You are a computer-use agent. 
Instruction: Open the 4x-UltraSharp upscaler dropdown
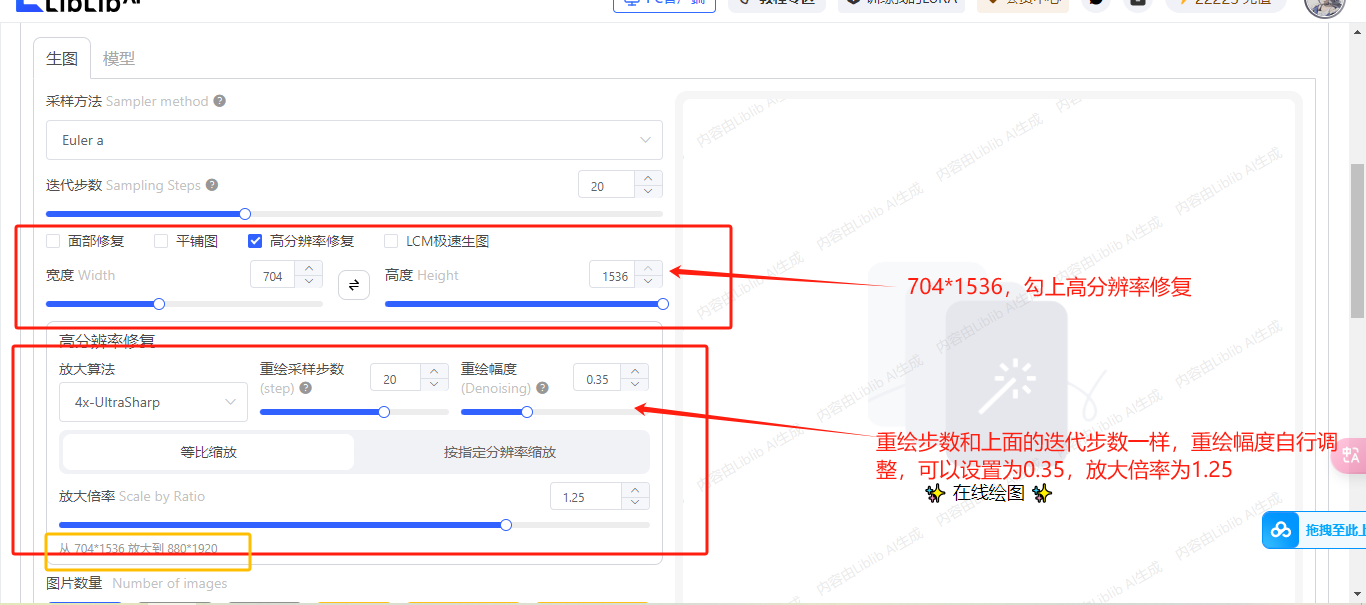tap(153, 402)
